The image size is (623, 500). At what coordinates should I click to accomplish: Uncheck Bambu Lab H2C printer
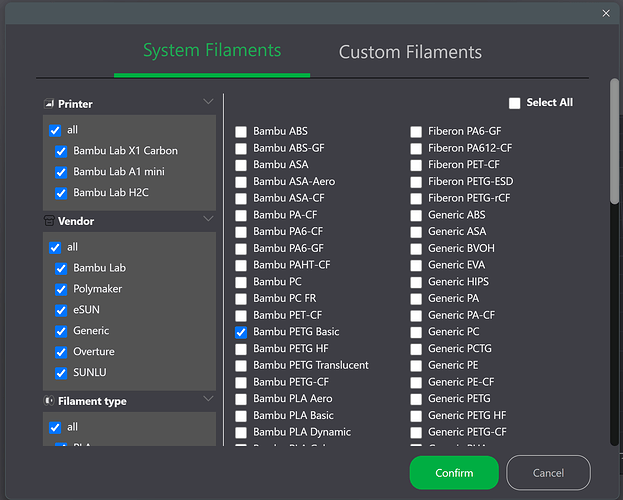coord(61,193)
